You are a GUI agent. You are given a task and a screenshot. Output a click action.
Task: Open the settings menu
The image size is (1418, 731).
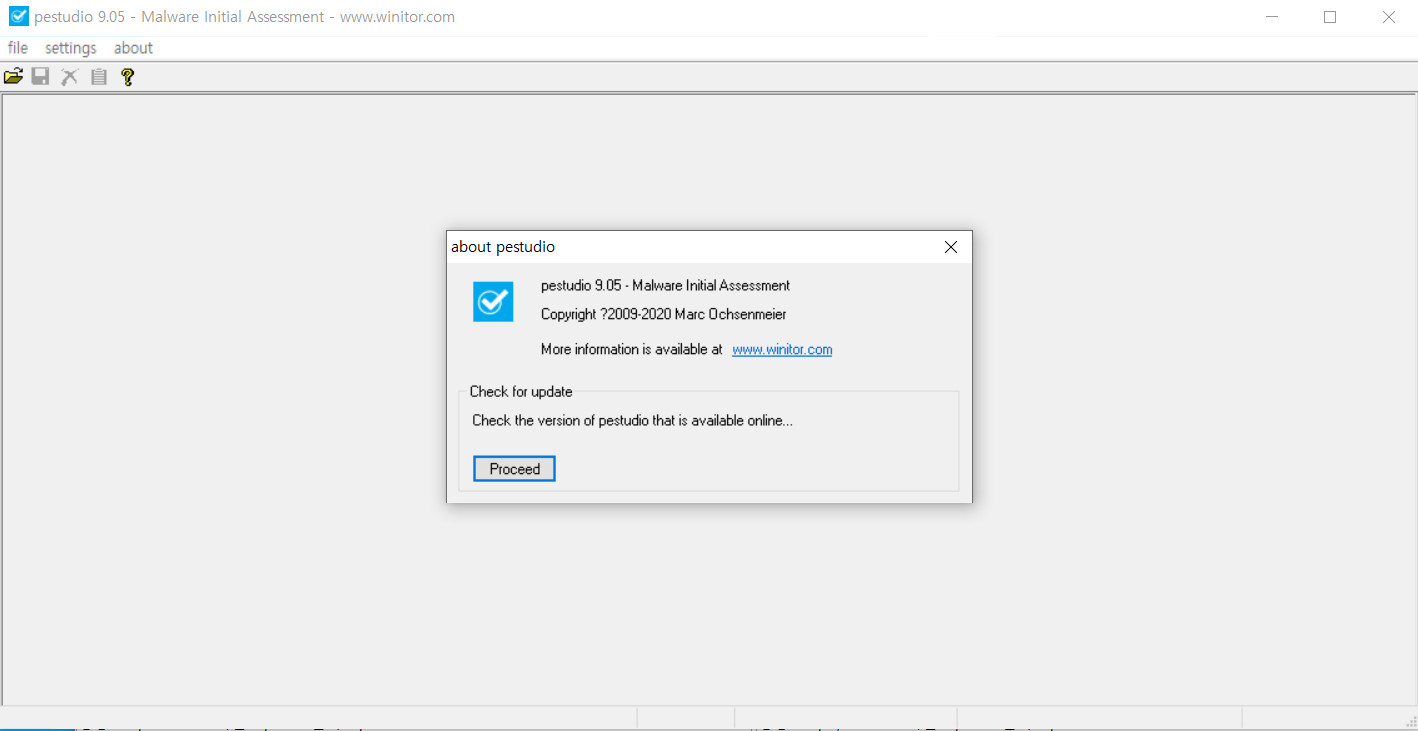coord(71,48)
